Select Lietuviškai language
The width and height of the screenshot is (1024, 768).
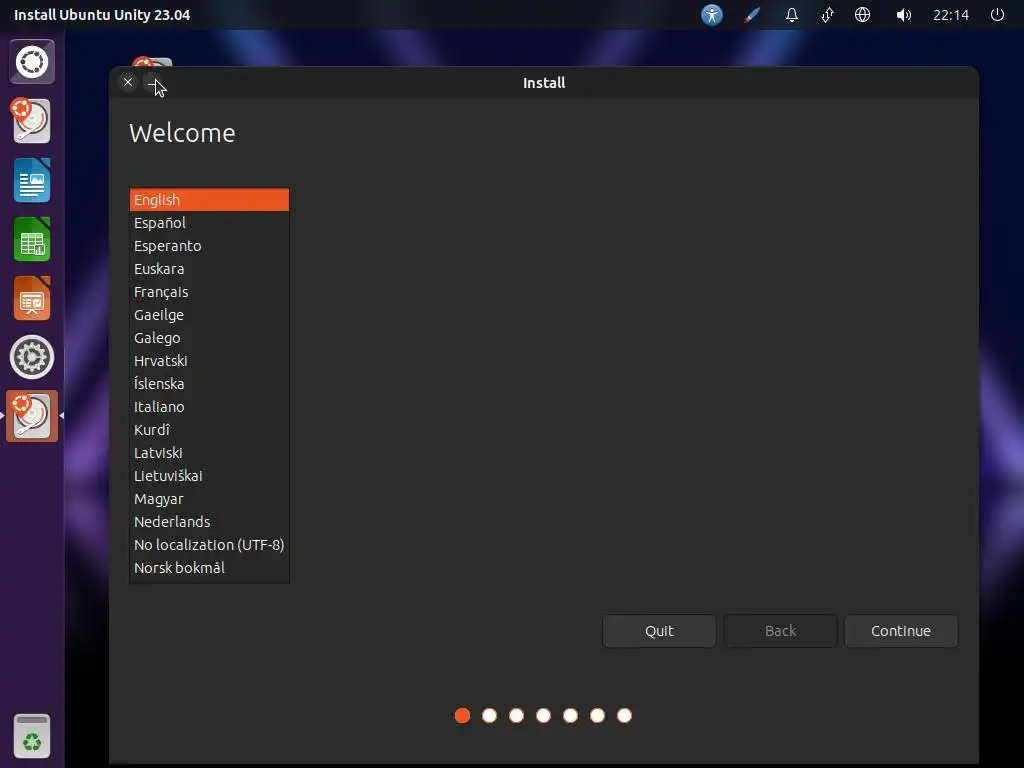[209, 475]
